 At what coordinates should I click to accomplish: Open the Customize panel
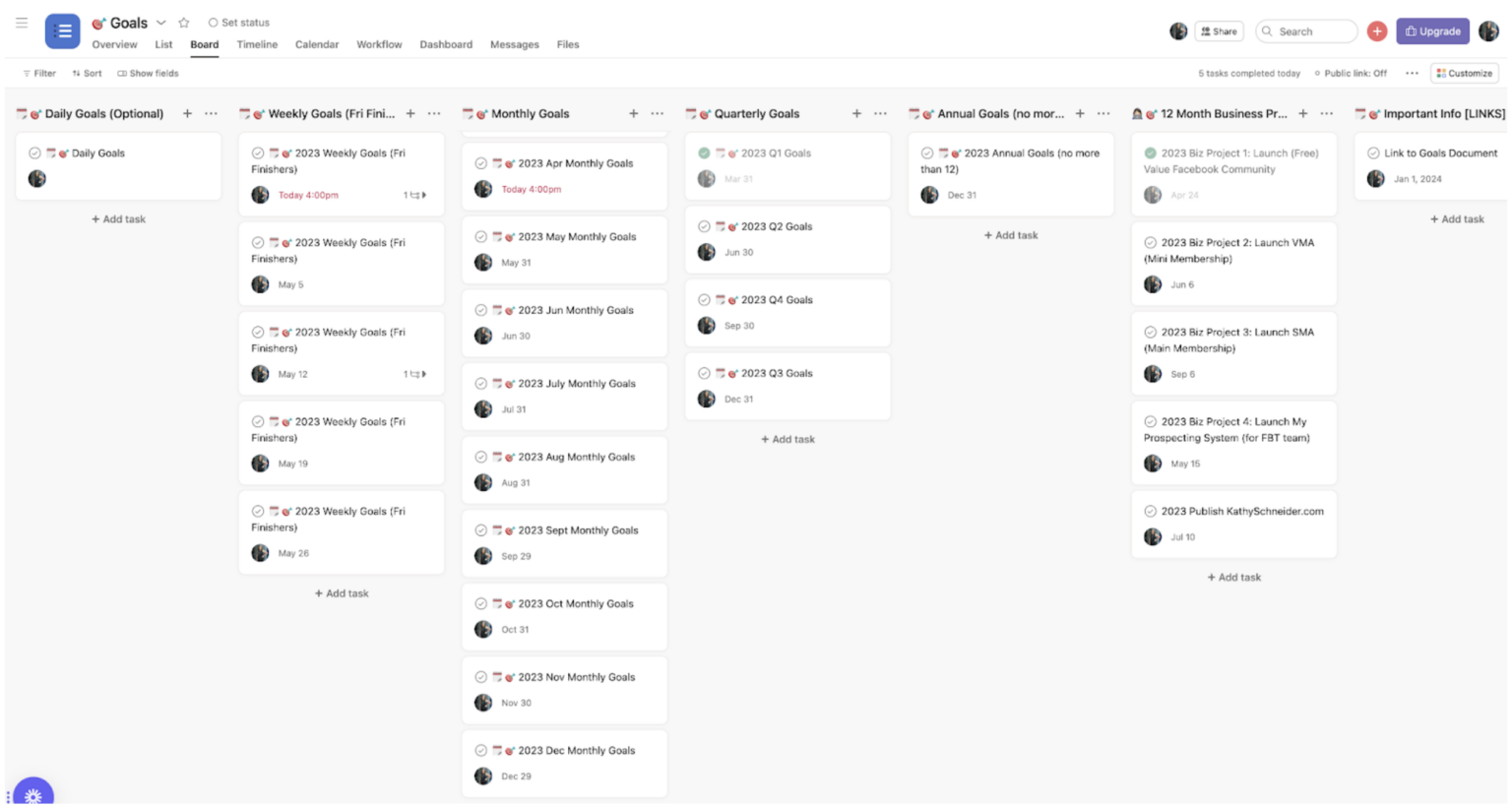pyautogui.click(x=1464, y=73)
